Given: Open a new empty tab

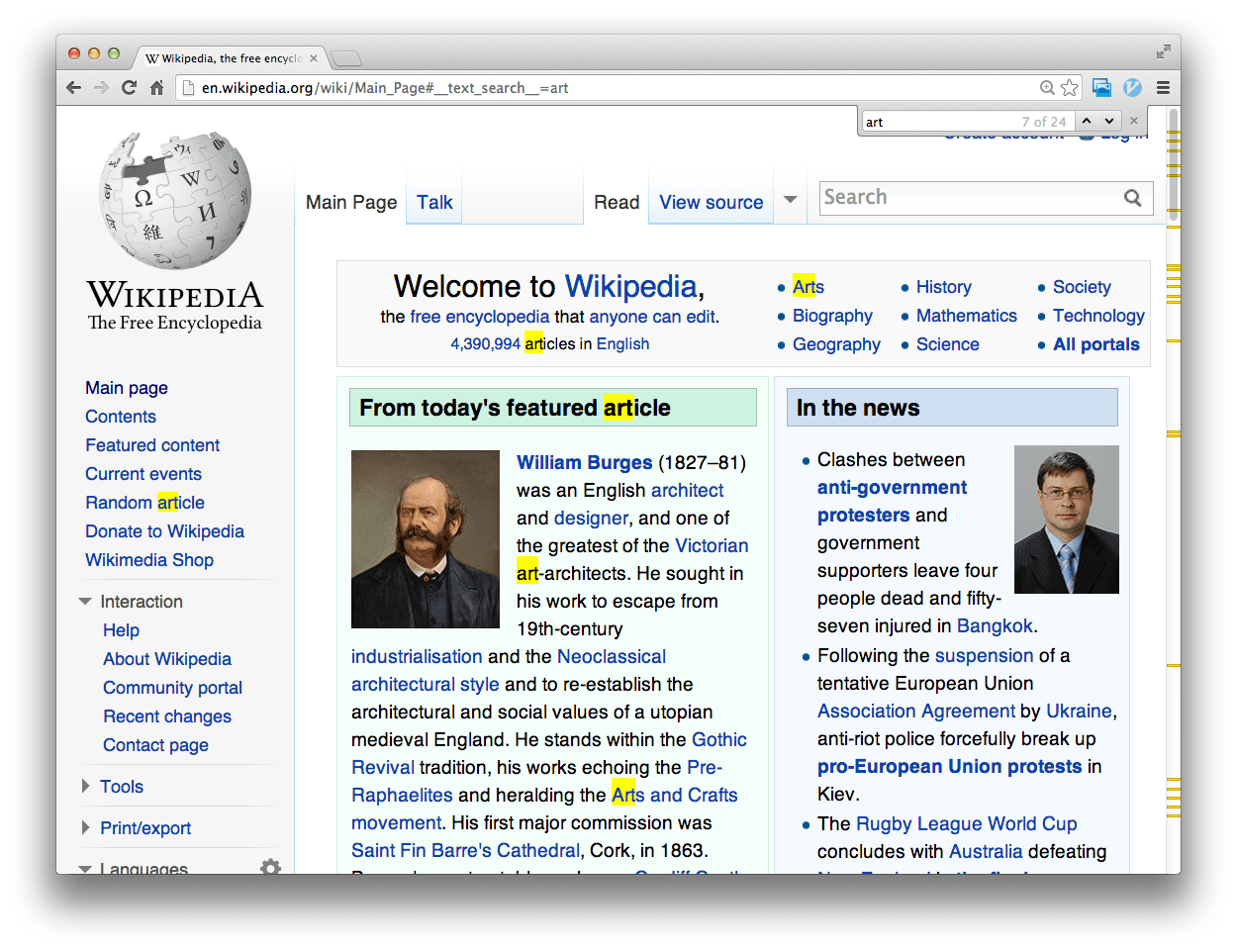Looking at the screenshot, I should point(345,58).
